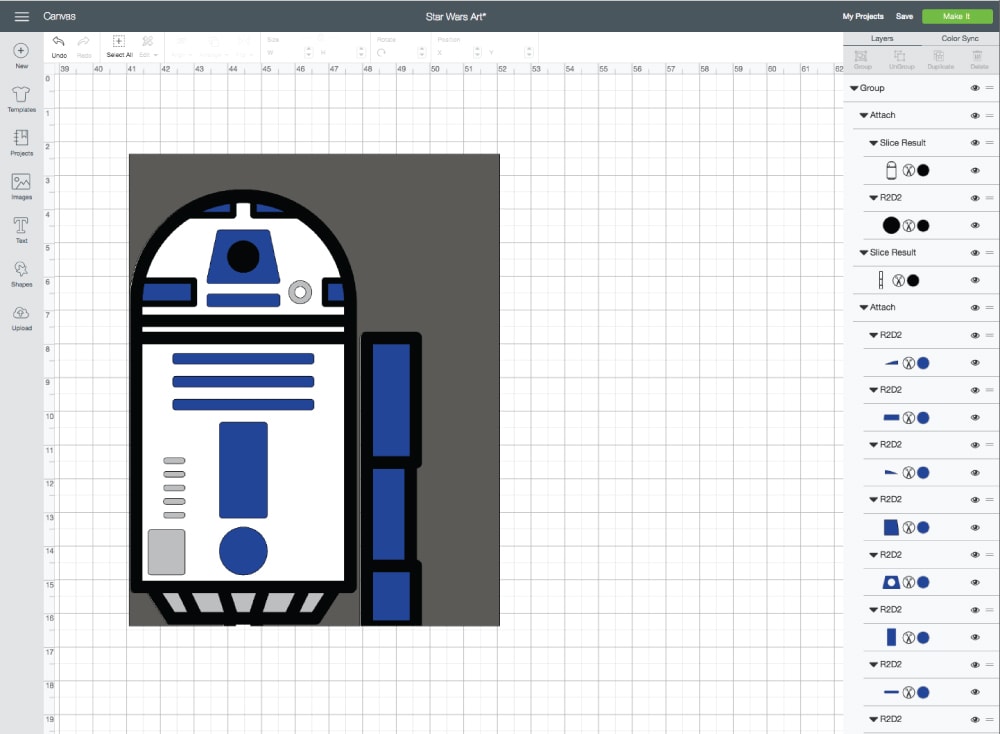Open the Projects sidebar icon

(21, 139)
